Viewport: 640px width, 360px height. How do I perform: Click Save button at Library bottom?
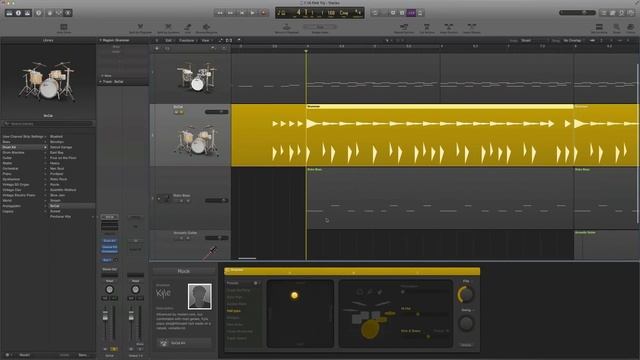click(x=83, y=355)
